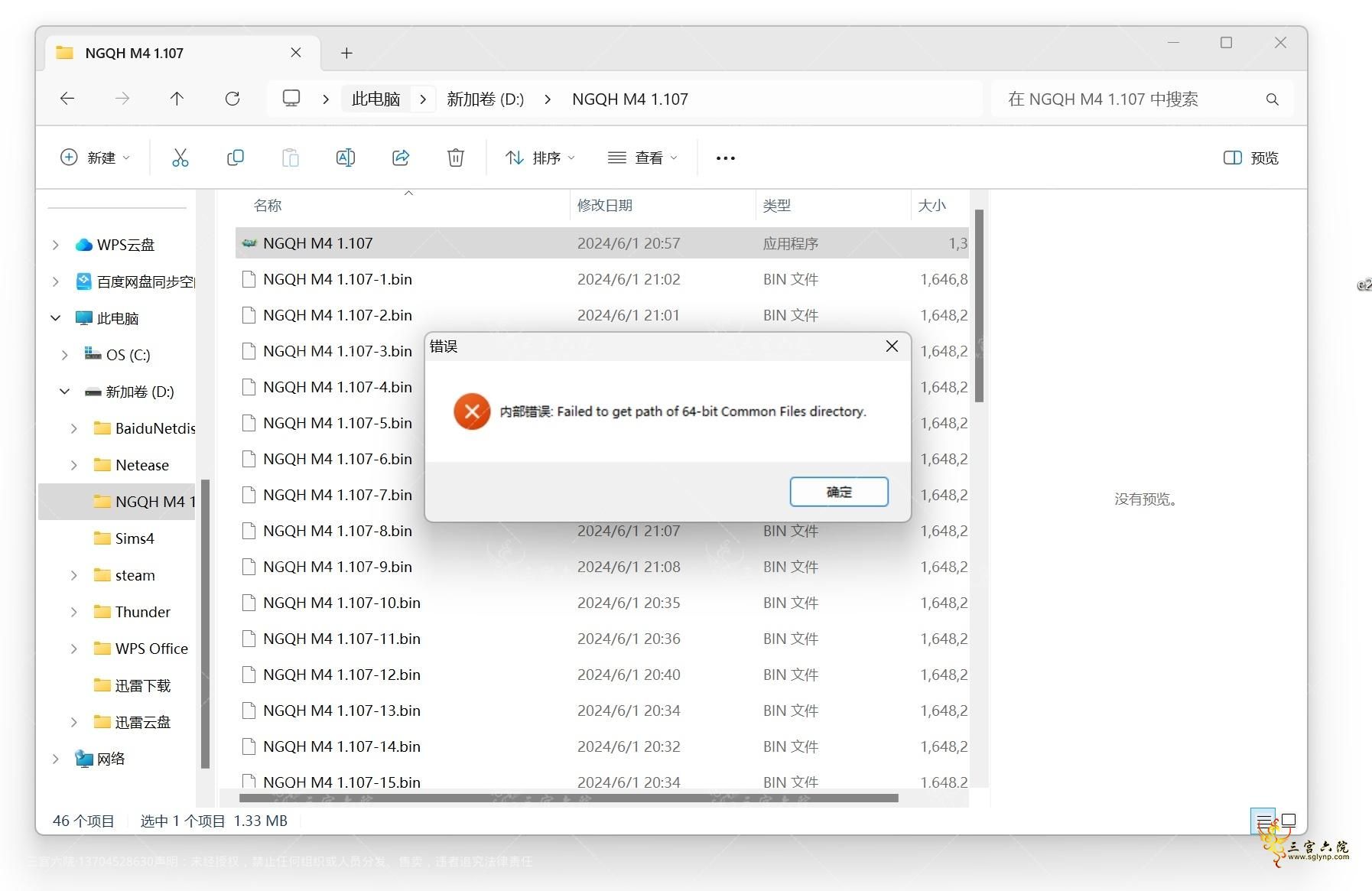The height and width of the screenshot is (891, 1372).
Task: Expand 迅雷云盘 folder node
Action: [x=74, y=722]
